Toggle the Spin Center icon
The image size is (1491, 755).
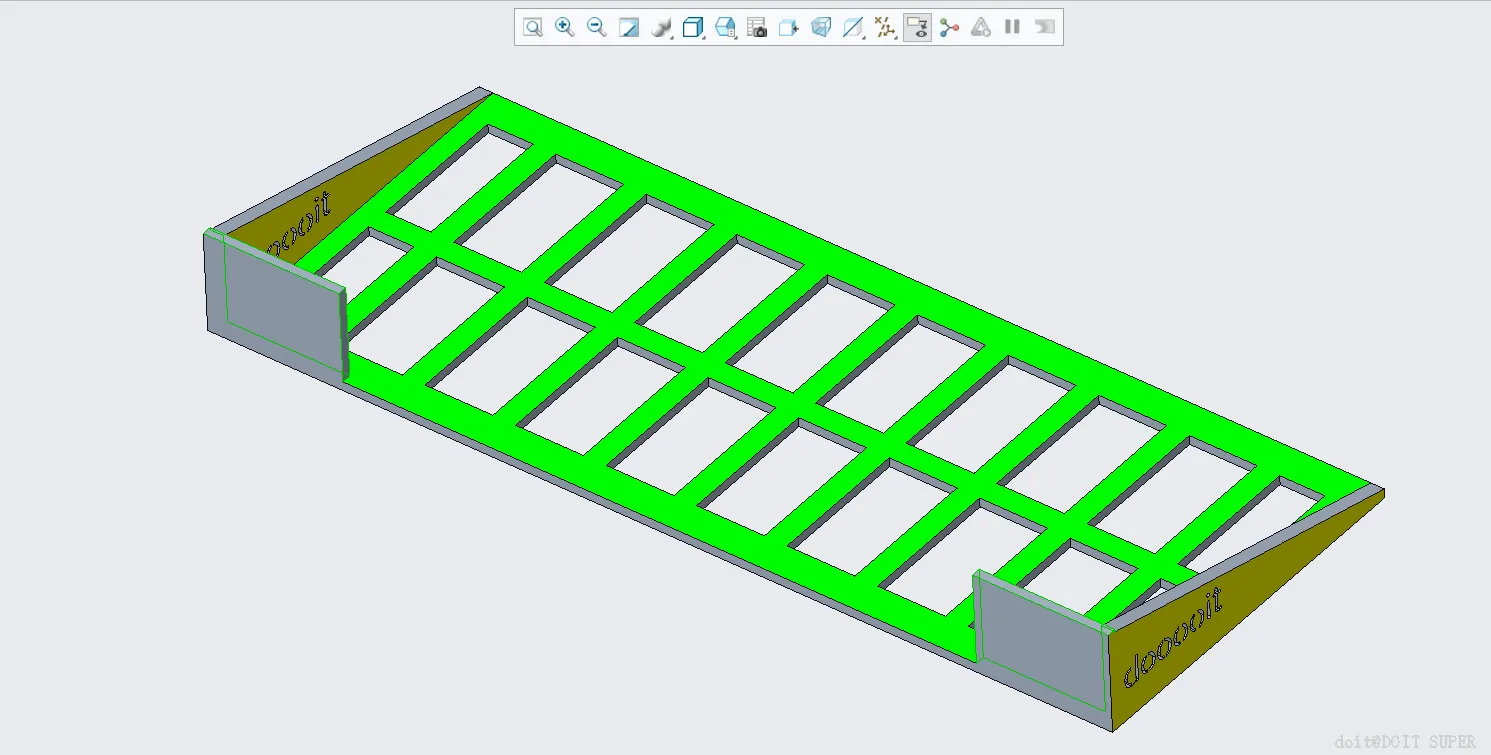click(x=949, y=27)
